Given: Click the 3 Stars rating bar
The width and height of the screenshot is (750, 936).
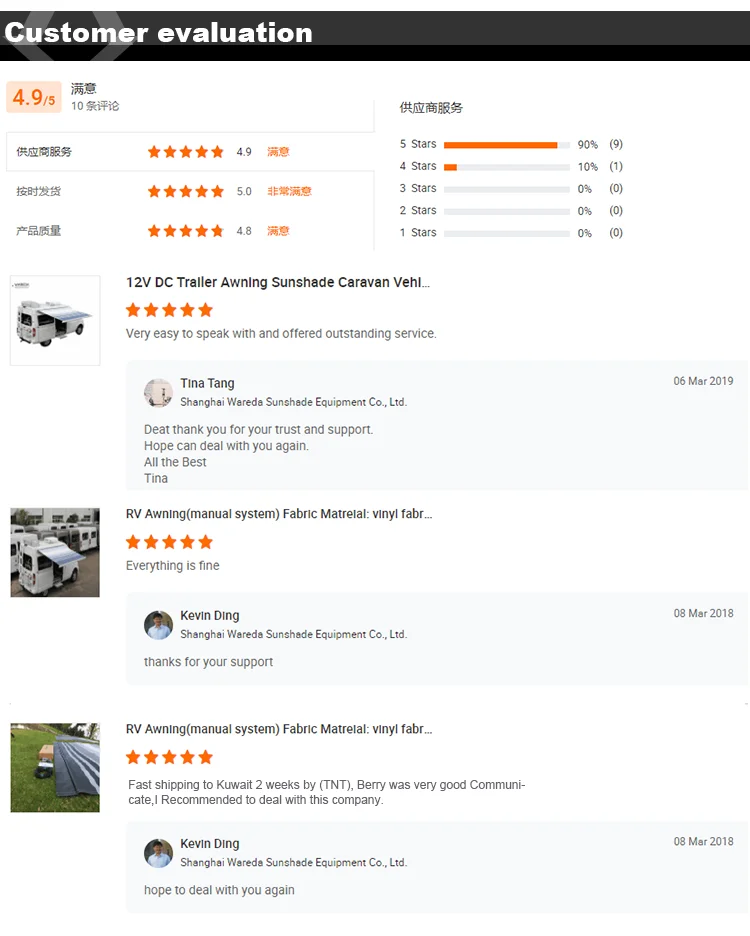Looking at the screenshot, I should click(506, 189).
